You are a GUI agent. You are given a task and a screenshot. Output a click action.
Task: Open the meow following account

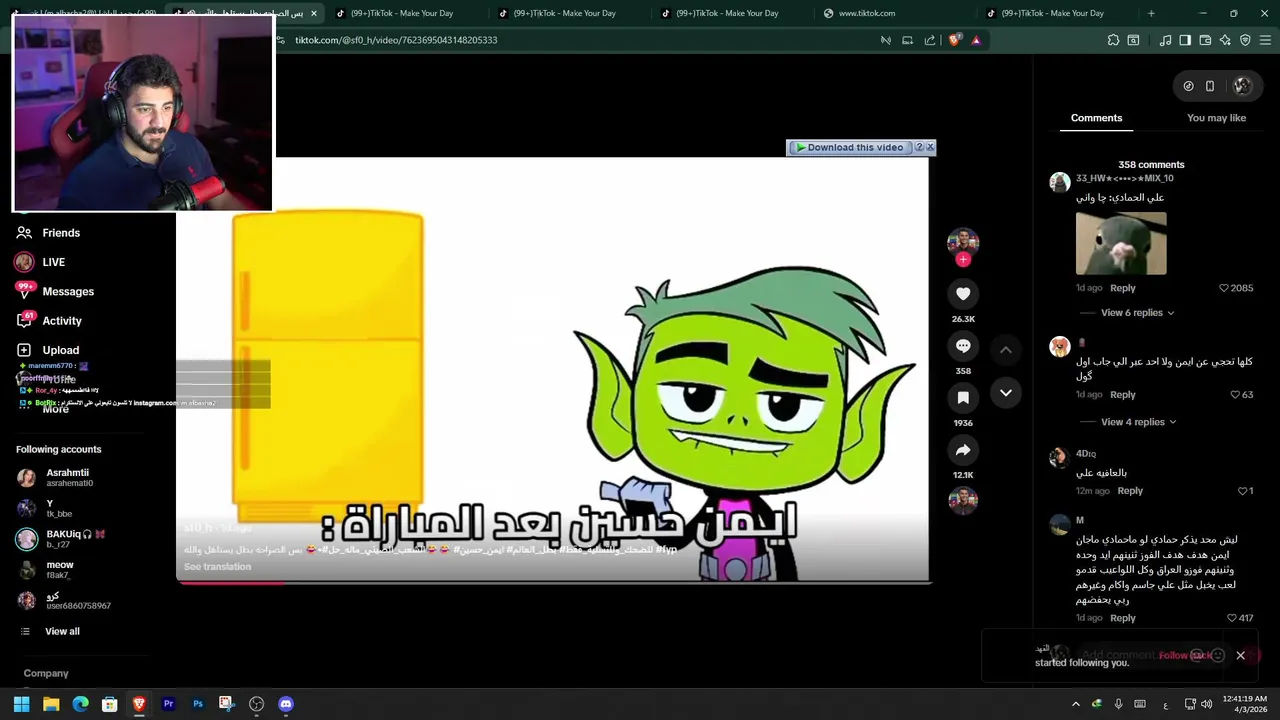(x=59, y=570)
